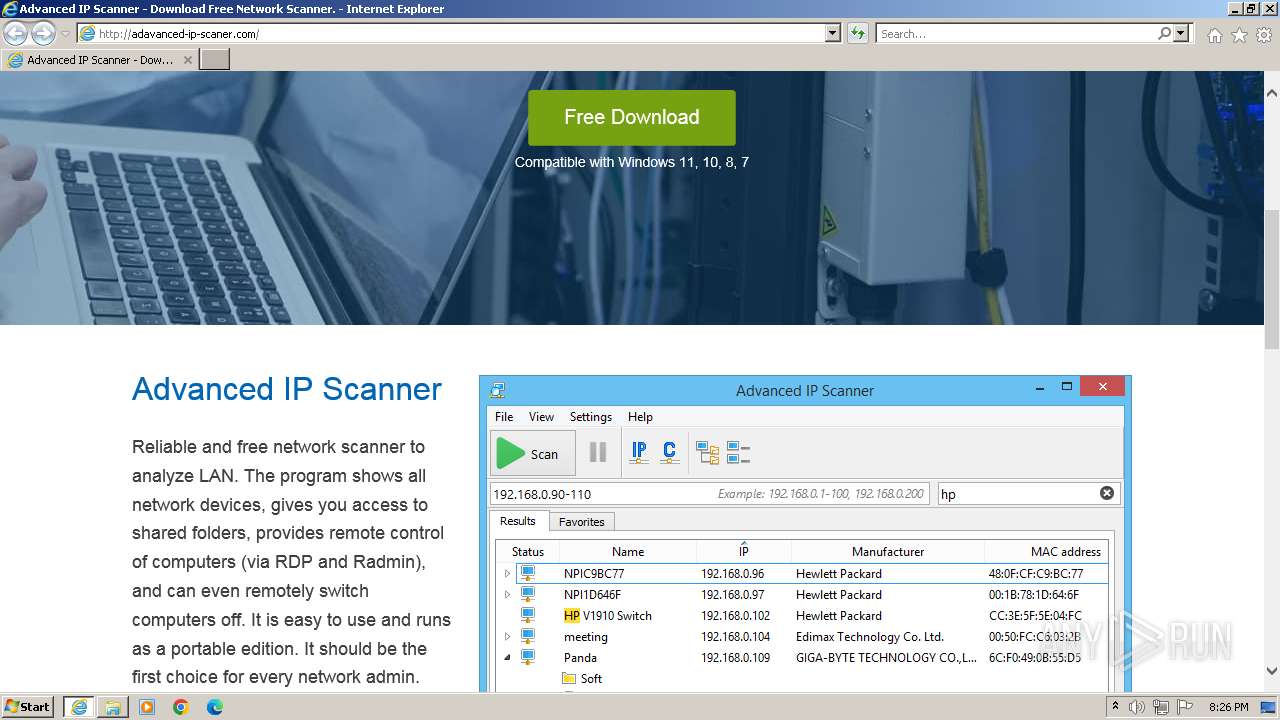Select the NPIC9BC77 device name
1280x720 pixels.
pyautogui.click(x=594, y=574)
